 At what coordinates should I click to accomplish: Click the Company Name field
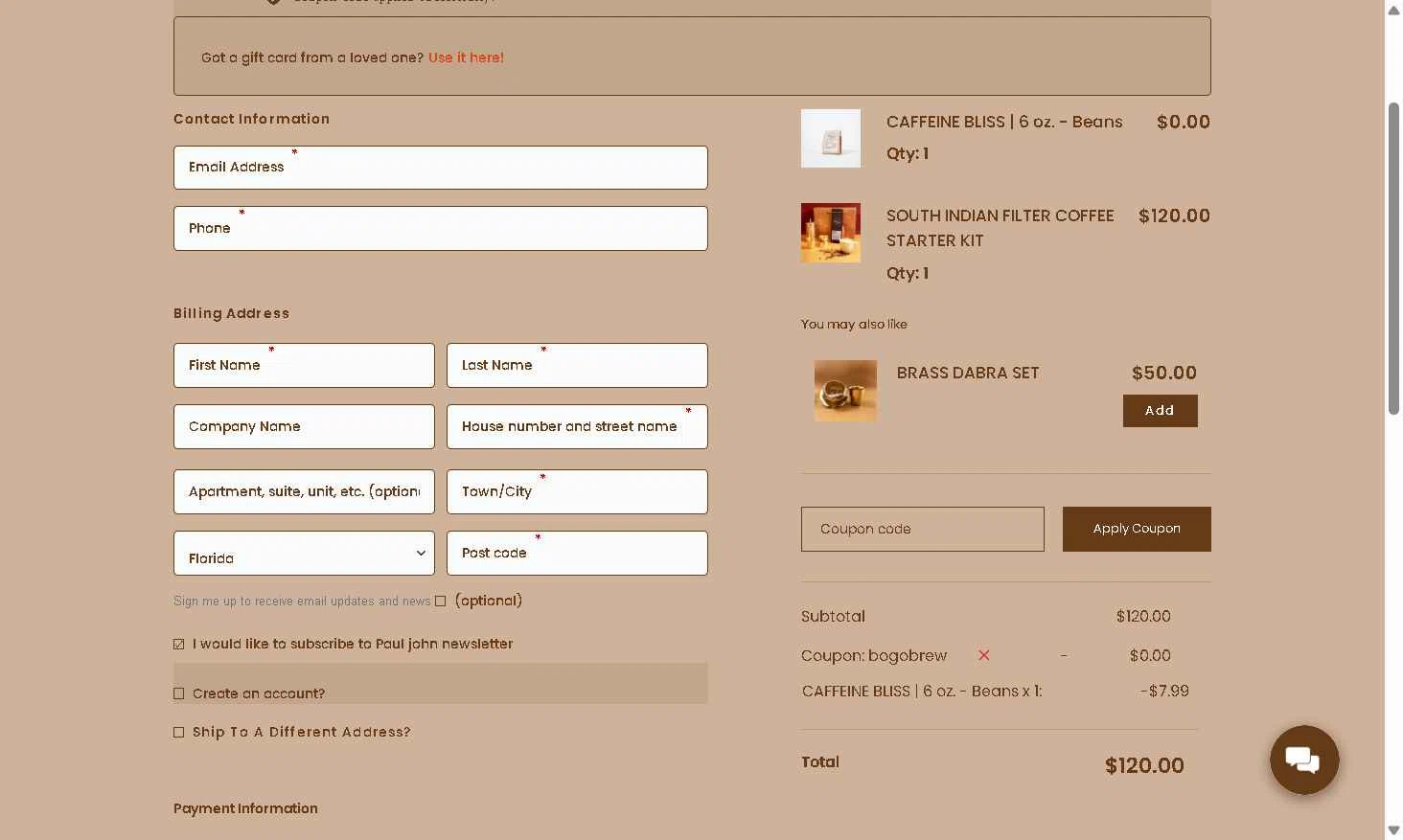304,427
